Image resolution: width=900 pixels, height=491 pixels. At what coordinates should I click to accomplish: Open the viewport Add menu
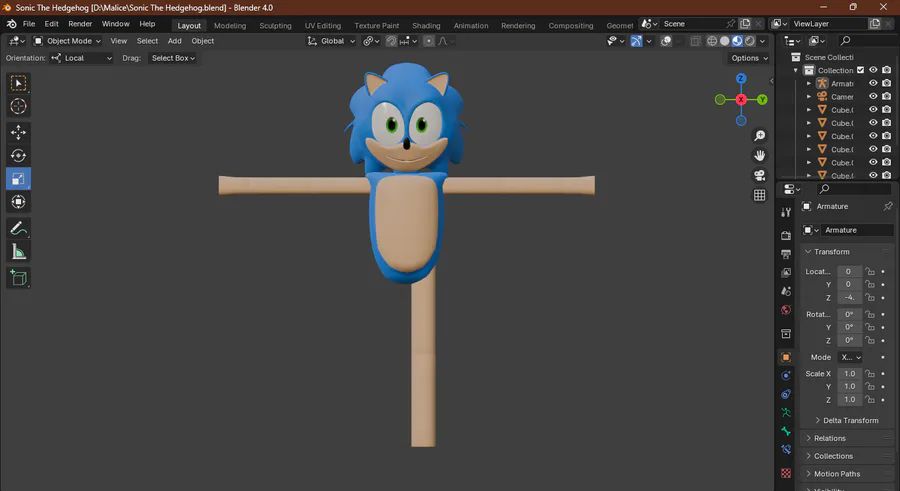pos(174,41)
